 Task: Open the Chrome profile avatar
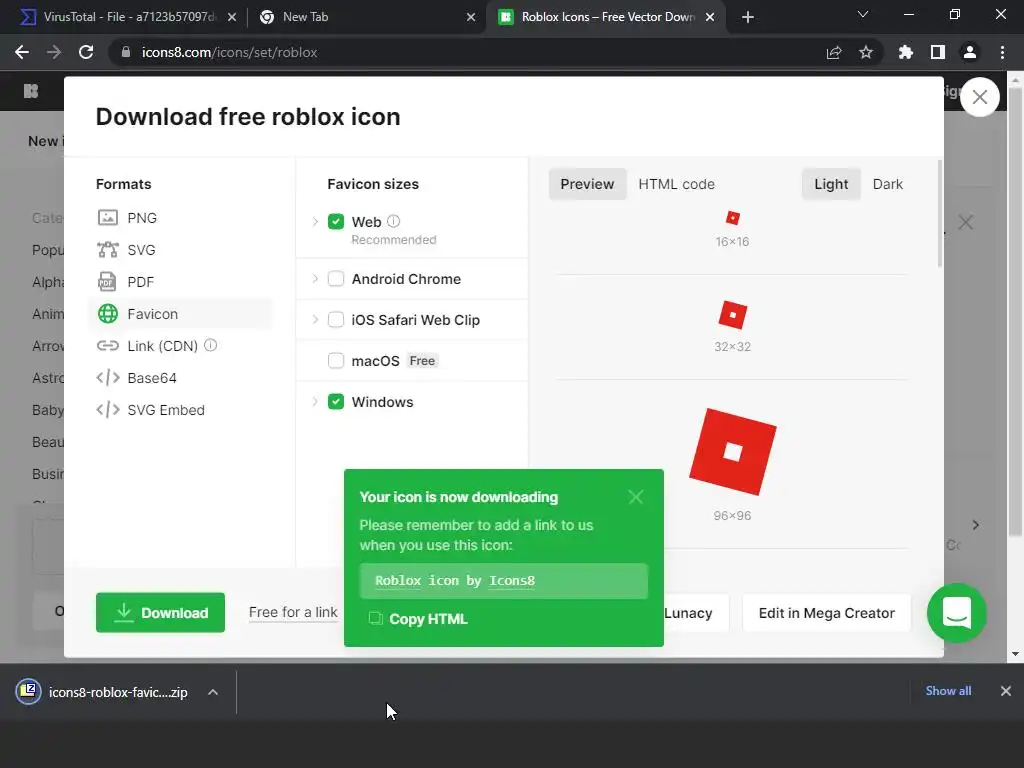point(970,52)
